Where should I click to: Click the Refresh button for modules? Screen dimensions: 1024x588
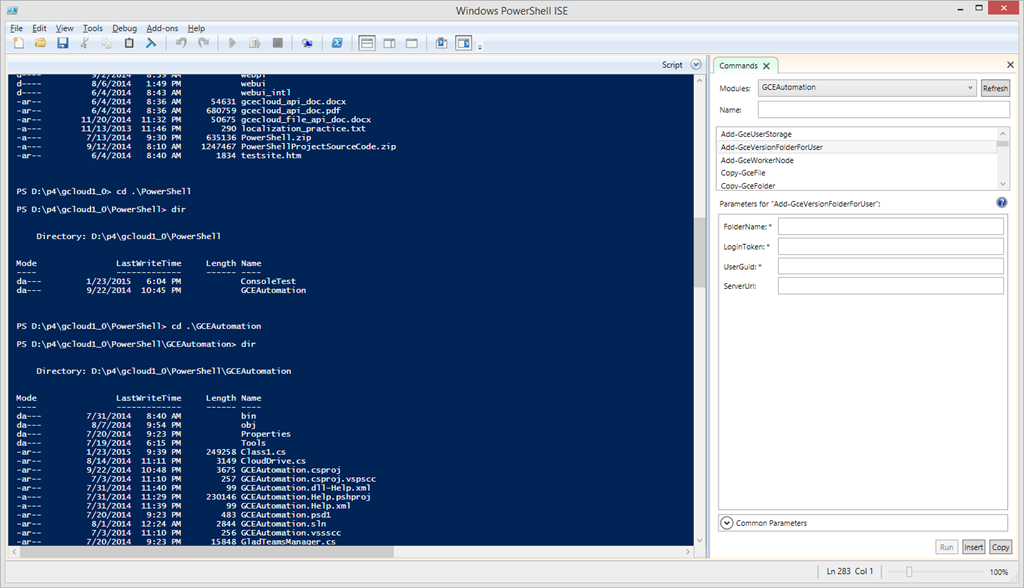coord(995,88)
